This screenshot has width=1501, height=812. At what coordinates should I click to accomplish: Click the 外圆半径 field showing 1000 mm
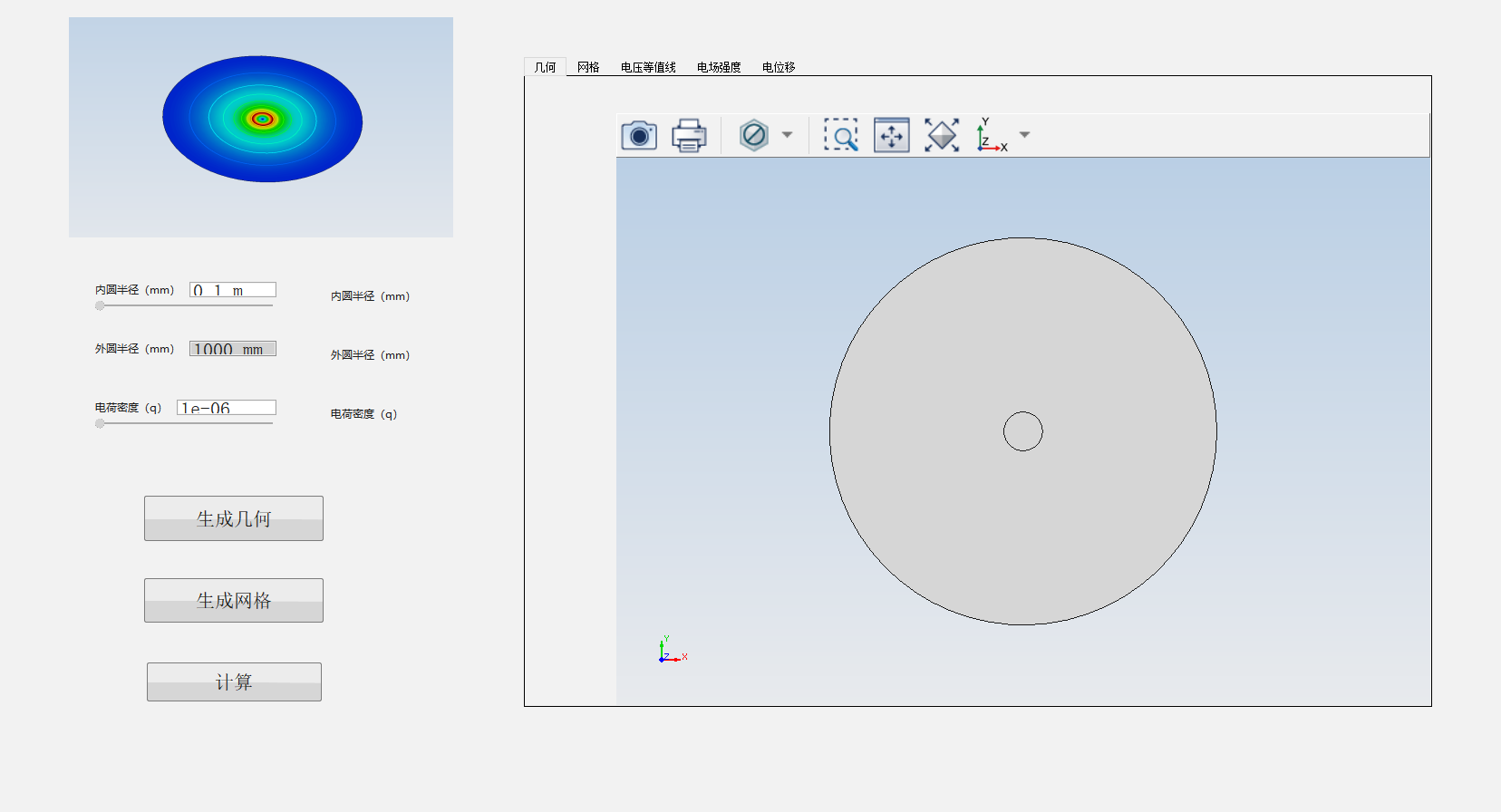(x=233, y=349)
